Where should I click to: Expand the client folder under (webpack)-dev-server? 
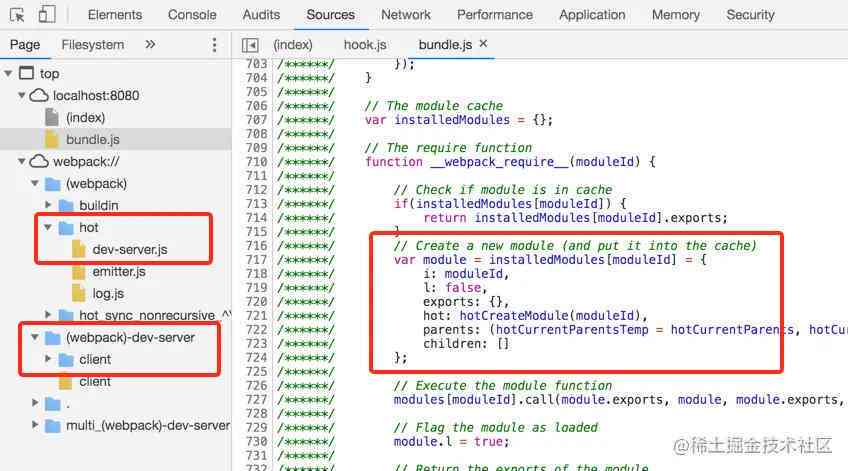tap(48, 359)
